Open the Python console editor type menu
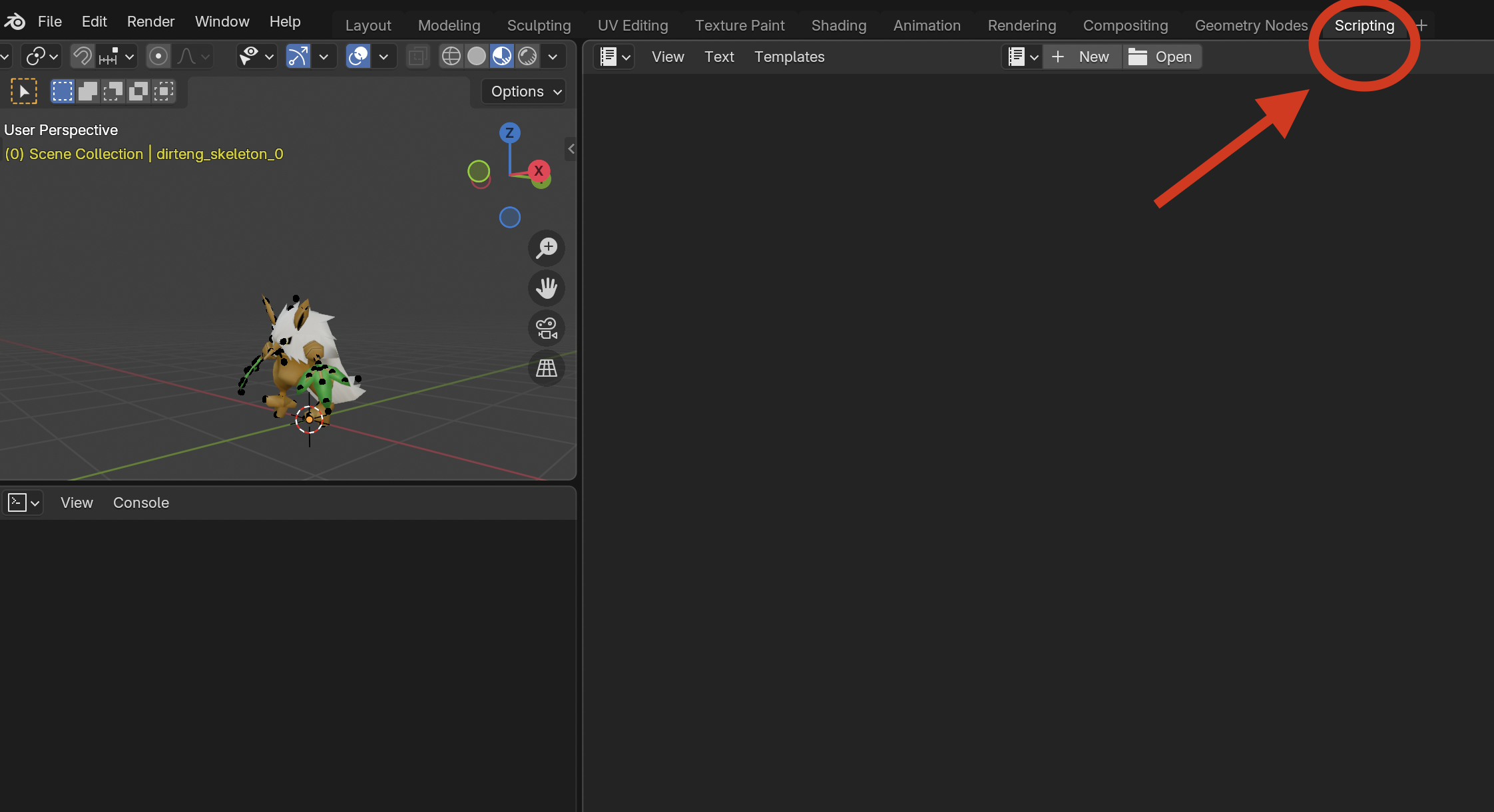Viewport: 1494px width, 812px height. tap(24, 503)
